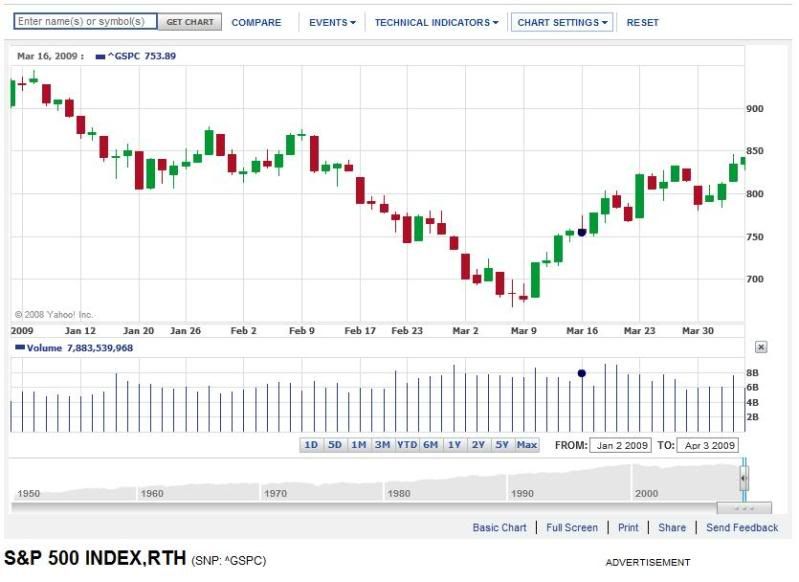The width and height of the screenshot is (799, 582).
Task: Click the FROM date field
Action: (x=620, y=445)
